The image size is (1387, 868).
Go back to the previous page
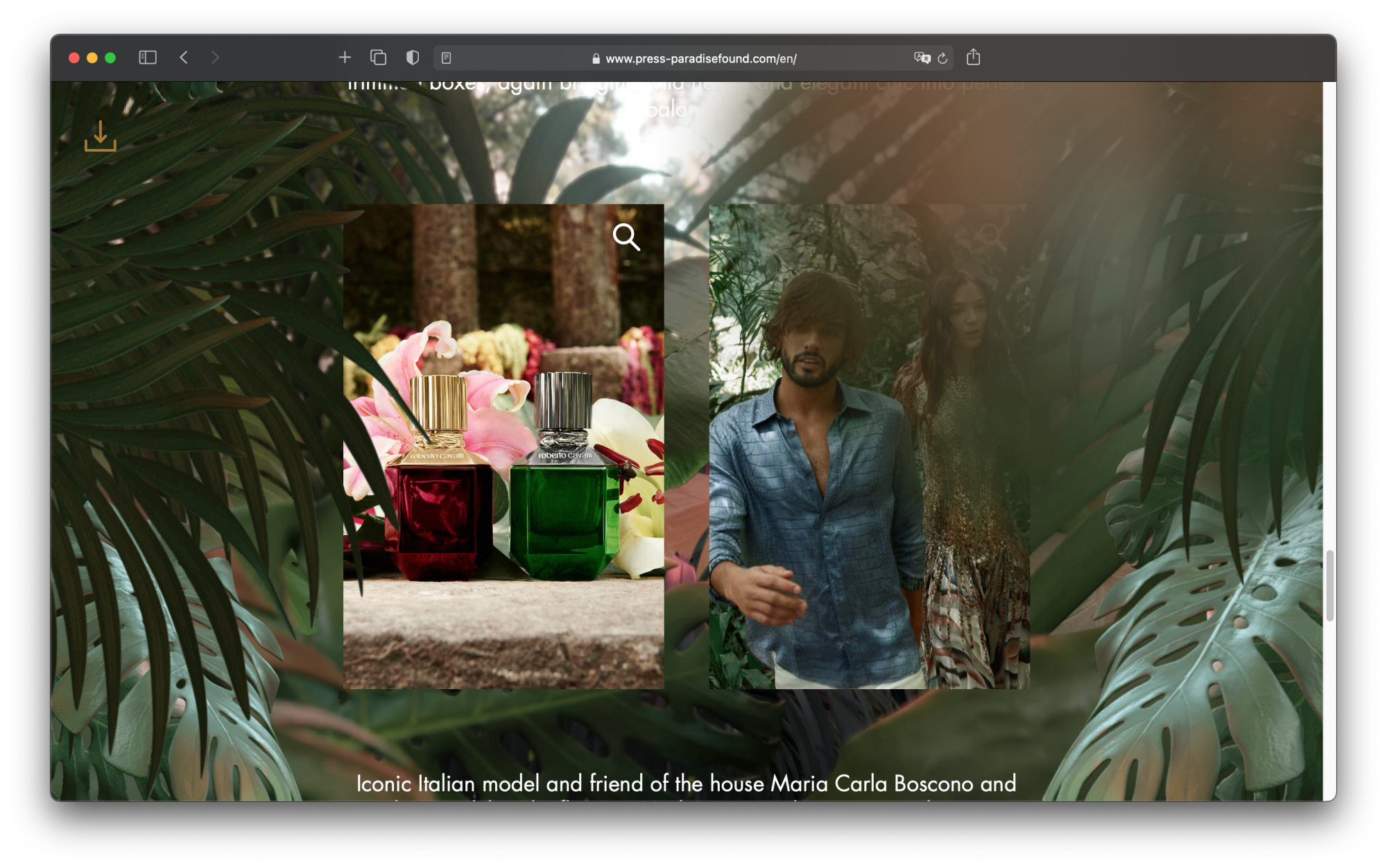point(184,58)
